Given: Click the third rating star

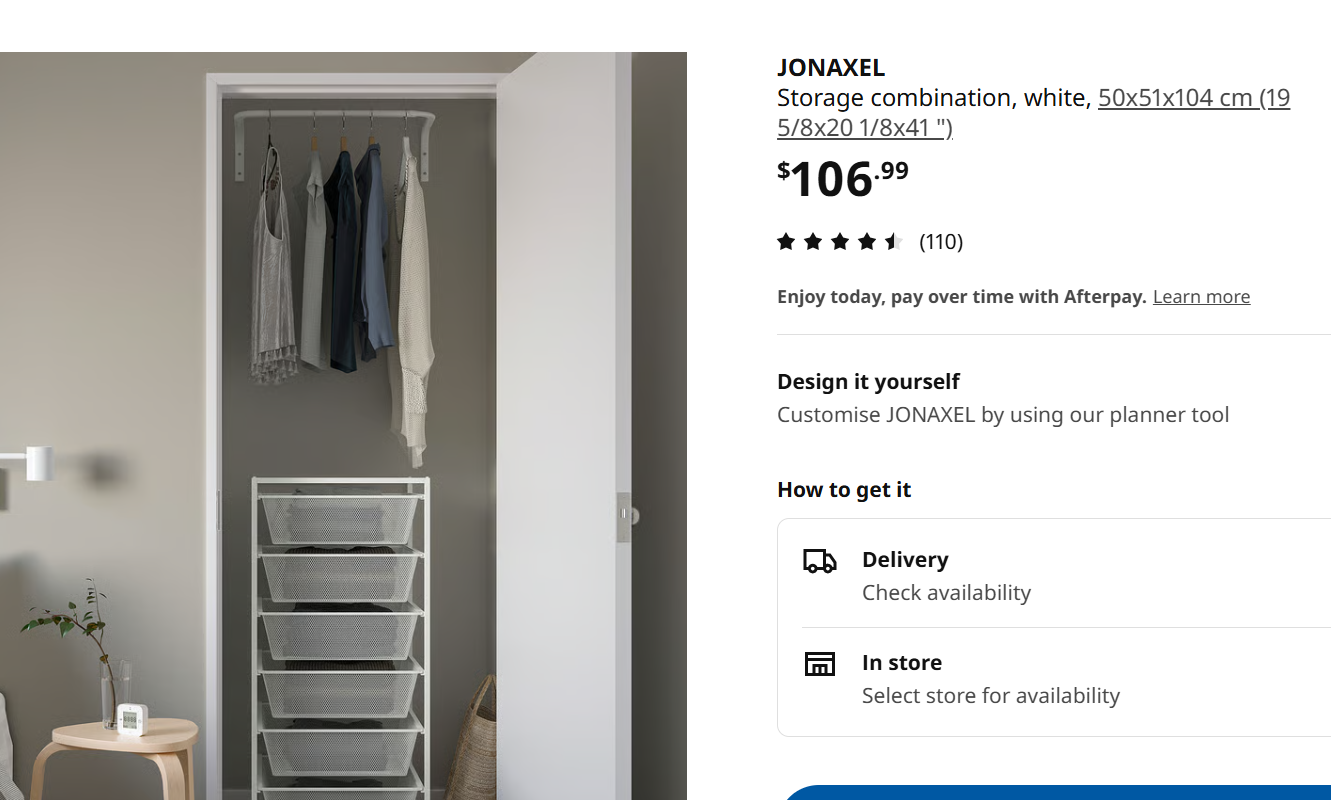Looking at the screenshot, I should (840, 241).
